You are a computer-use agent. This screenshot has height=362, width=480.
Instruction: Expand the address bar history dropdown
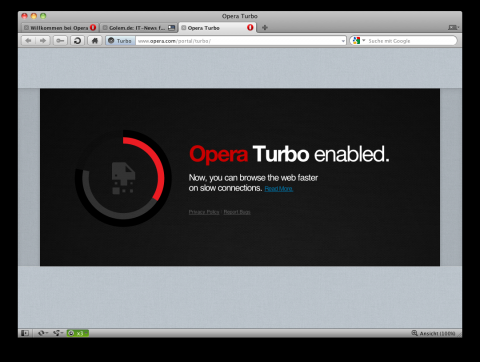click(x=343, y=41)
